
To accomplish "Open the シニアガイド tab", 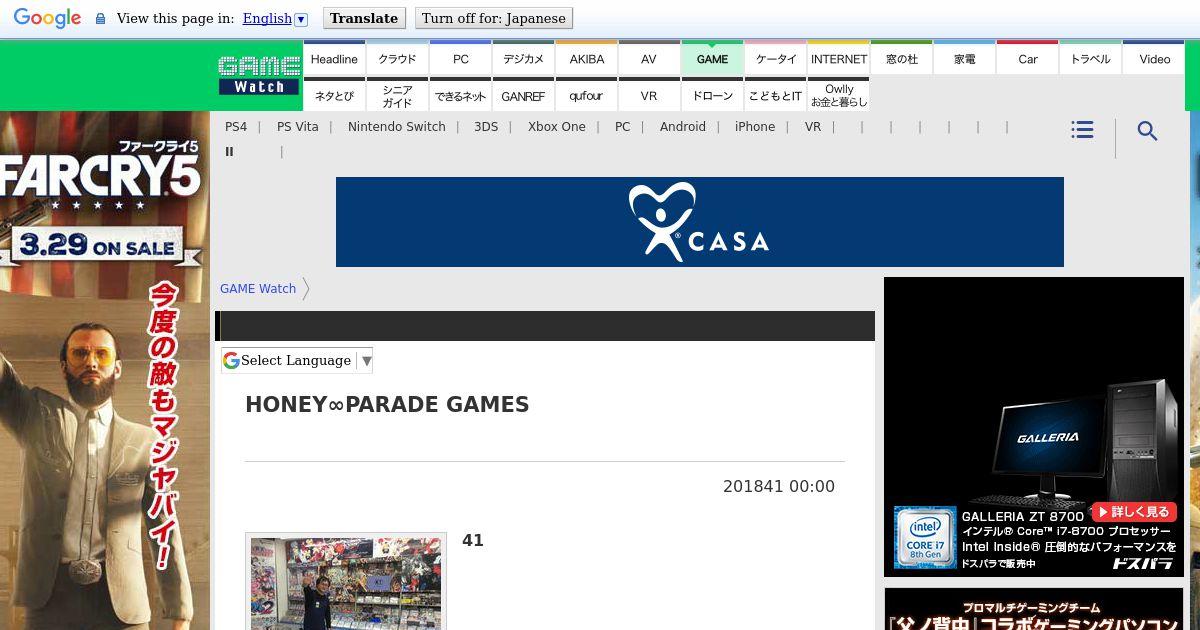I will [397, 96].
